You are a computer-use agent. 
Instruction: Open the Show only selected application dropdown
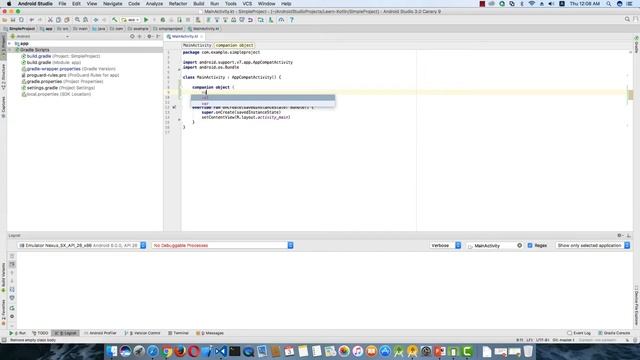coord(593,245)
